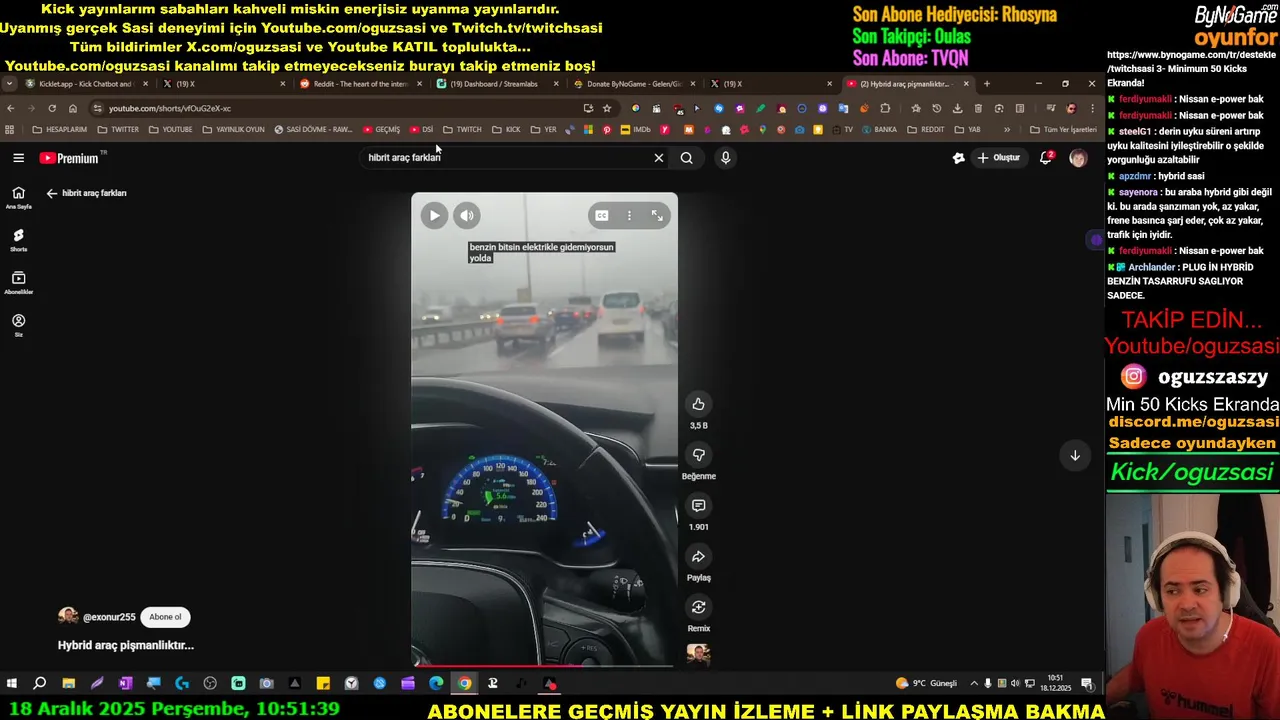Screen dimensions: 1280x720
Task: Open the taskbar weather widget 9°C Güneşli
Action: (x=927, y=684)
